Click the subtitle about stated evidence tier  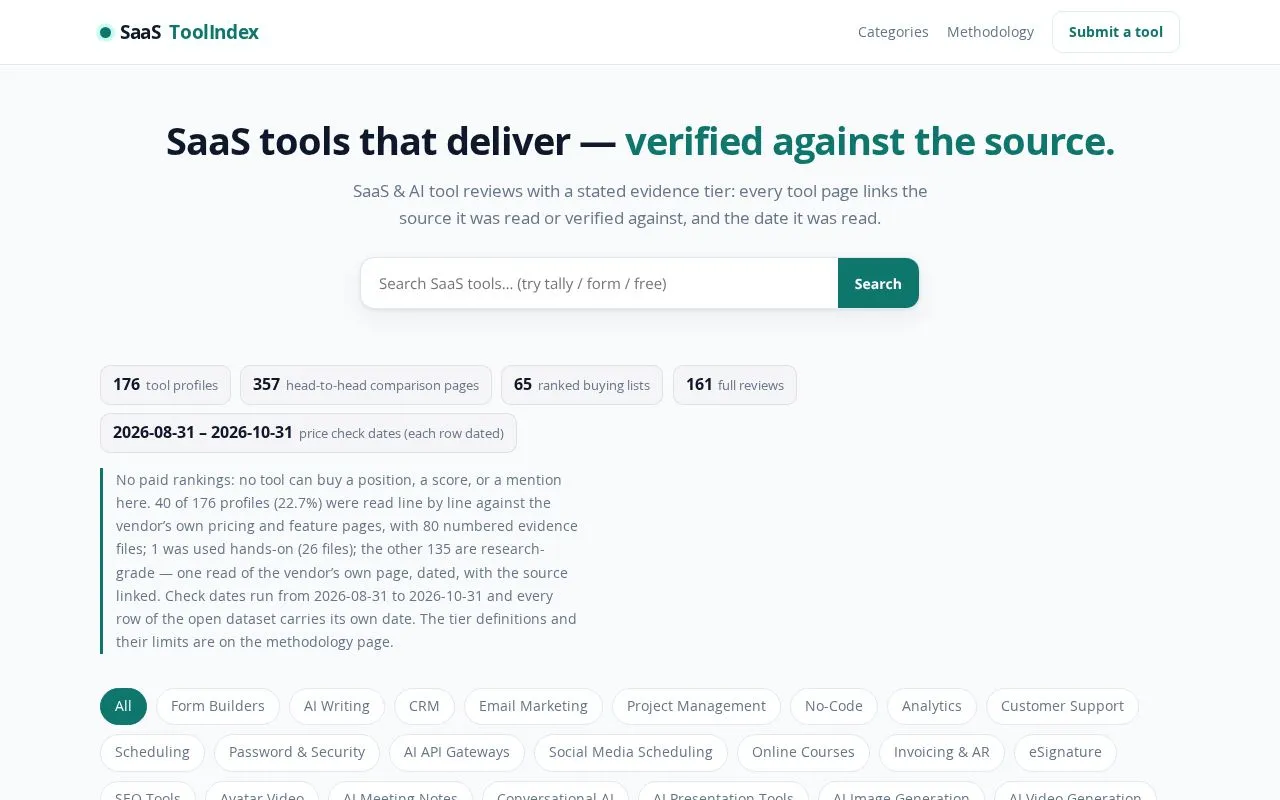tap(640, 204)
